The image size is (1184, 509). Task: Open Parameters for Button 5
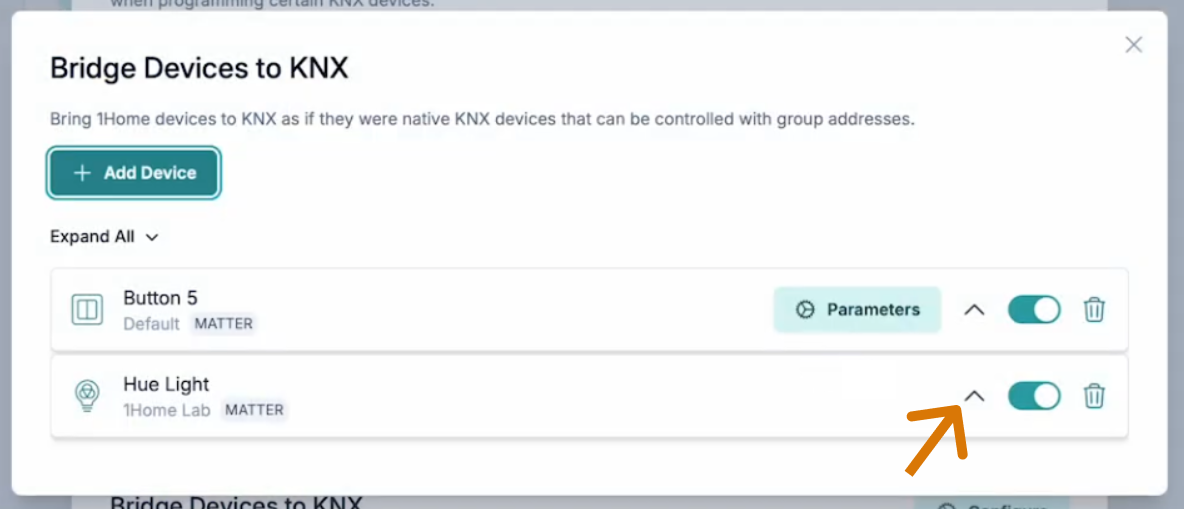click(857, 310)
